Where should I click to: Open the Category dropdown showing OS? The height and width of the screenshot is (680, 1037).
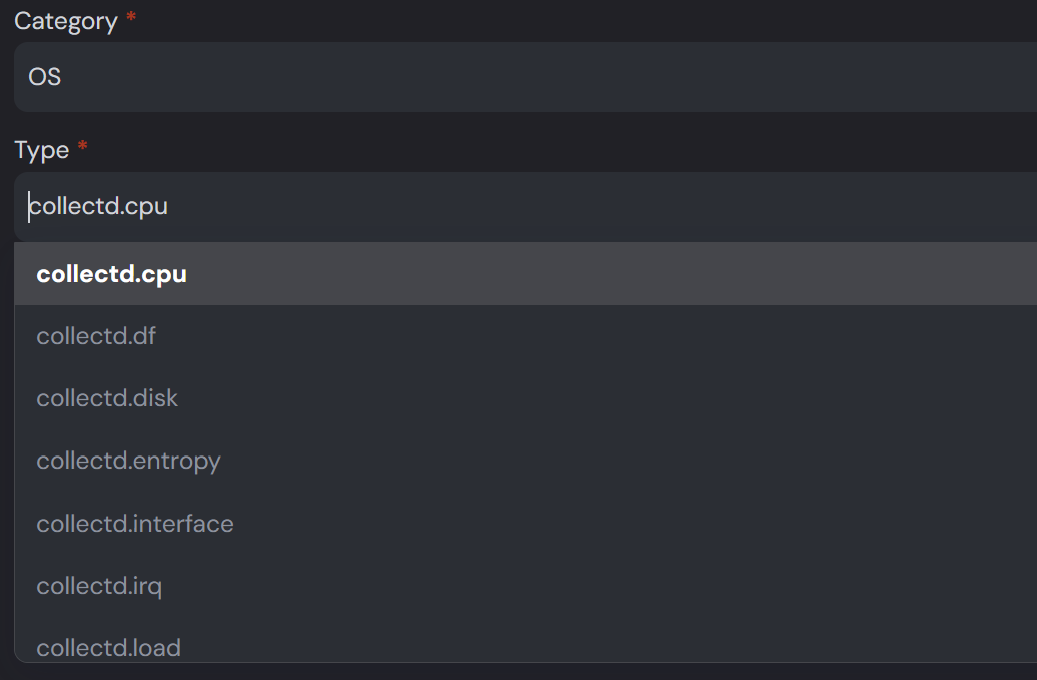tap(526, 77)
